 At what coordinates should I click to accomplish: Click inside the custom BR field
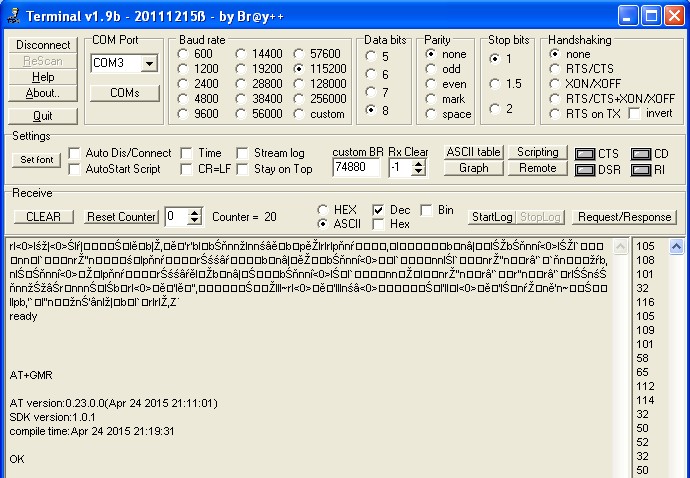coord(355,168)
